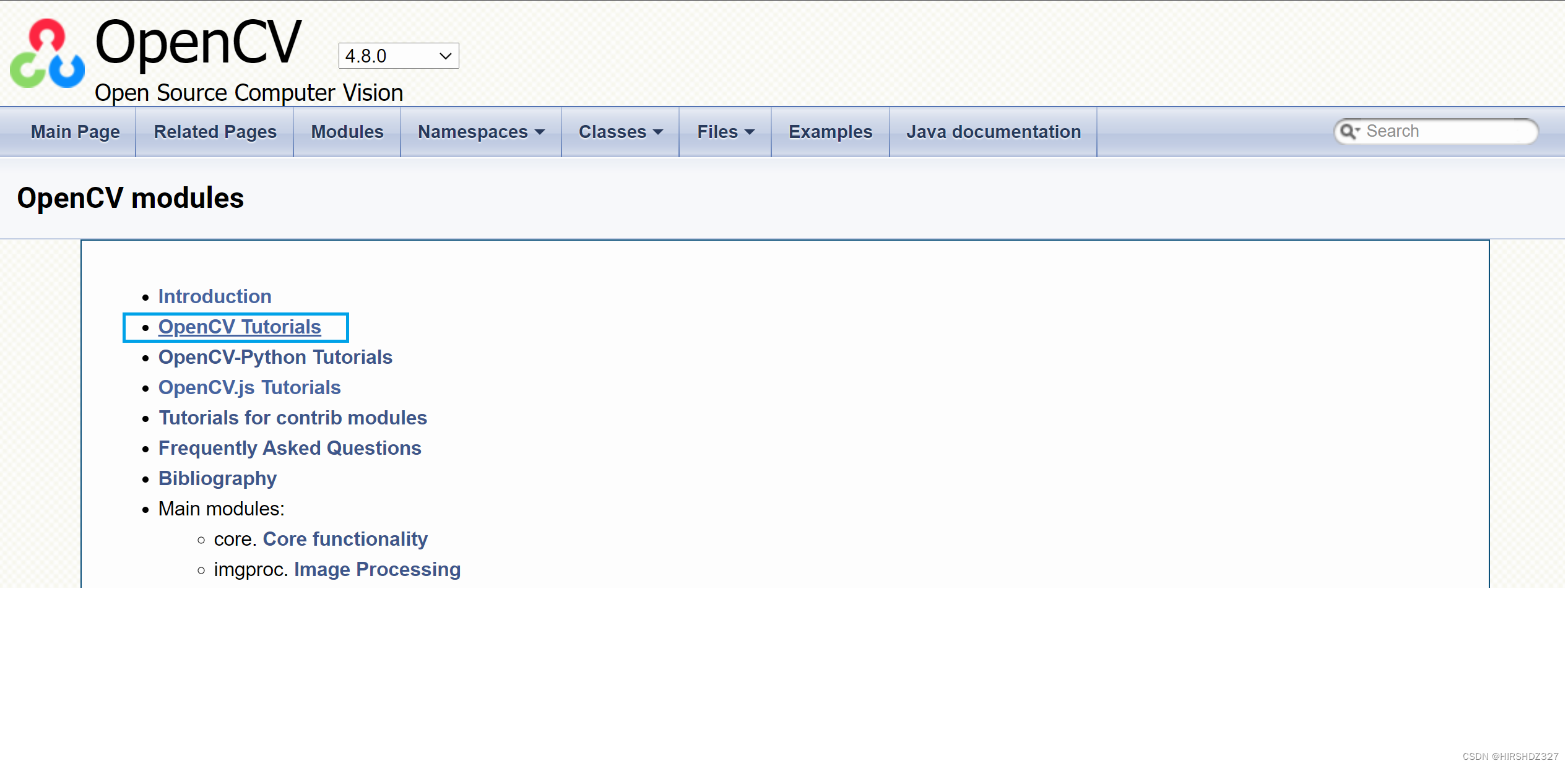Go to Main Page tab
Image resolution: width=1568 pixels, height=766 pixels.
[x=76, y=132]
